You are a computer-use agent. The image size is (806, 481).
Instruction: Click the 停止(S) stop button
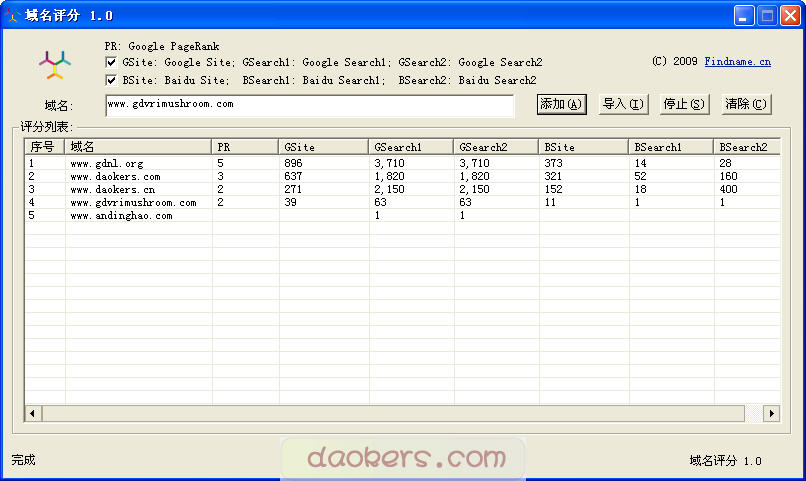pos(684,104)
